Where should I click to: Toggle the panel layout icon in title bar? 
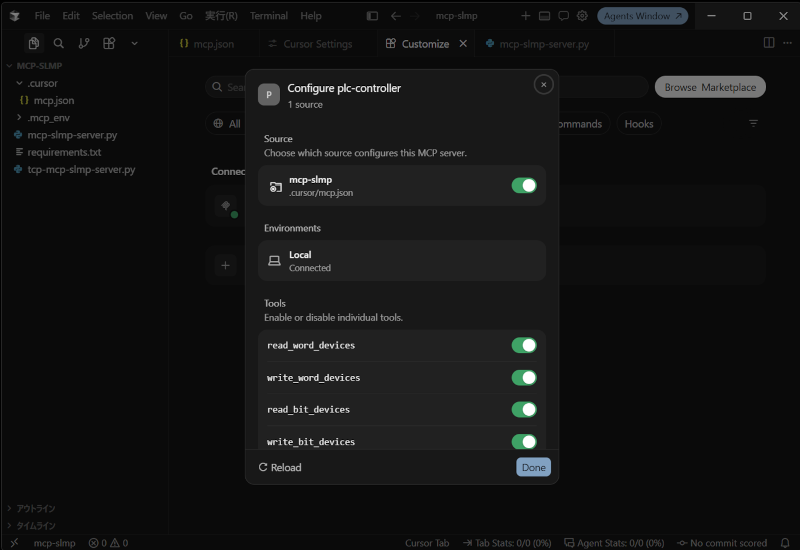tap(544, 16)
